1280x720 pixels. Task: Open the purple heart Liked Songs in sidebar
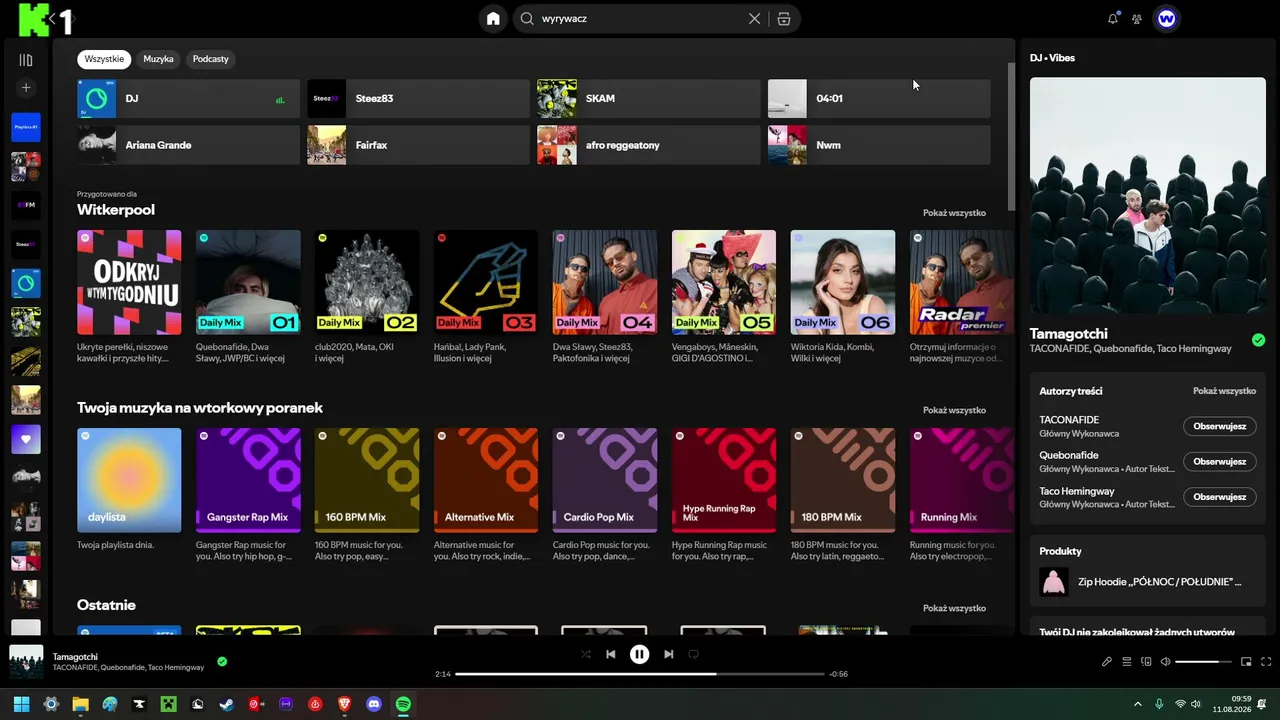click(26, 439)
